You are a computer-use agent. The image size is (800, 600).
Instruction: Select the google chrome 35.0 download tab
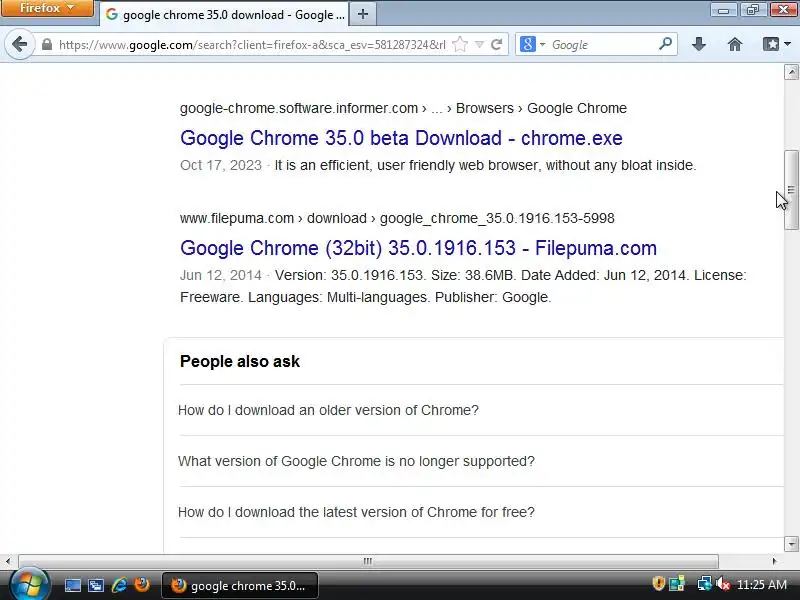coord(224,14)
